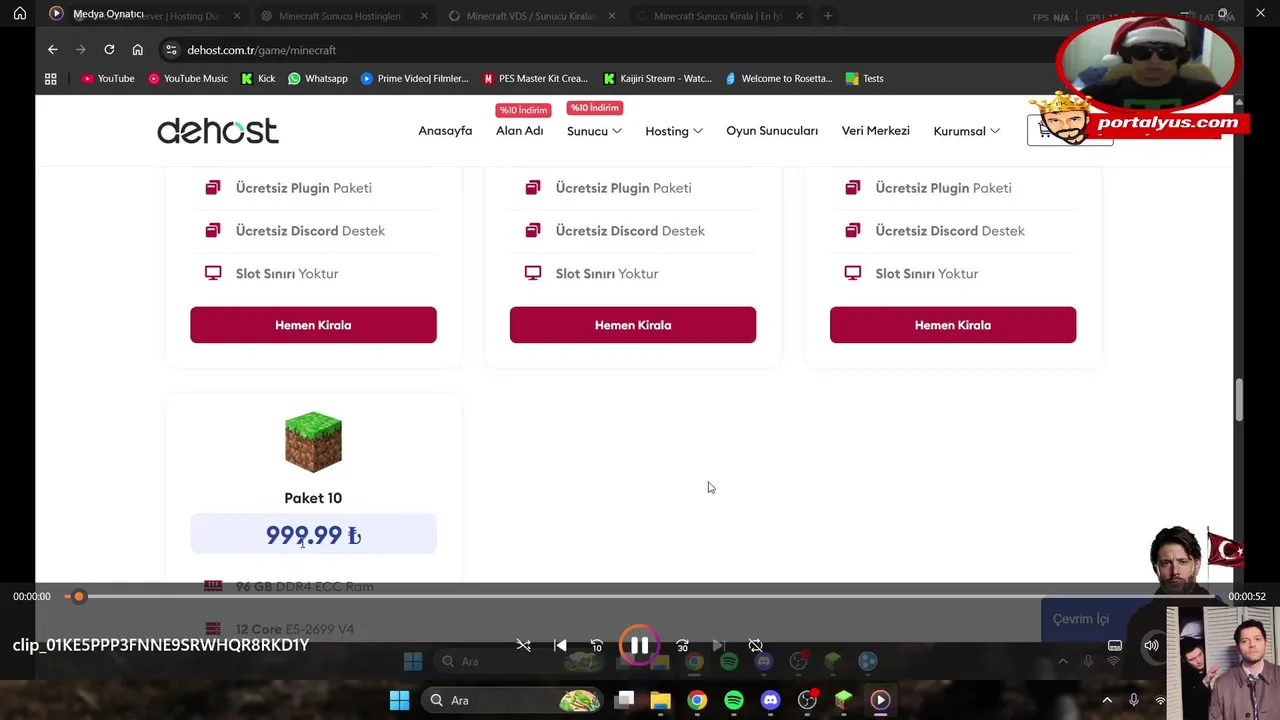Viewport: 1280px width, 720px height.
Task: Open the Prime Video bookmark
Action: point(414,78)
